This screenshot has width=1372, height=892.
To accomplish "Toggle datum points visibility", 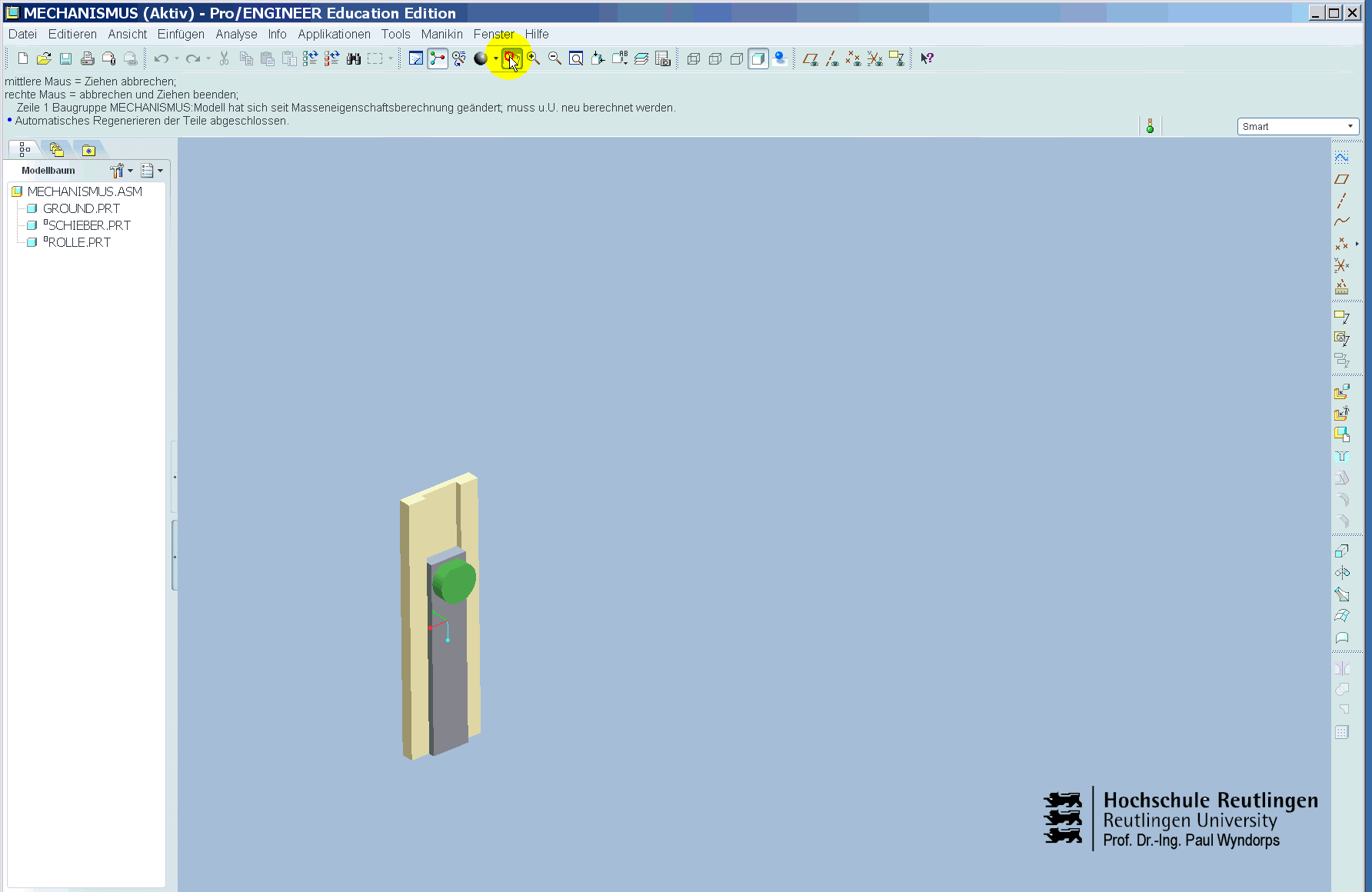I will click(x=853, y=58).
